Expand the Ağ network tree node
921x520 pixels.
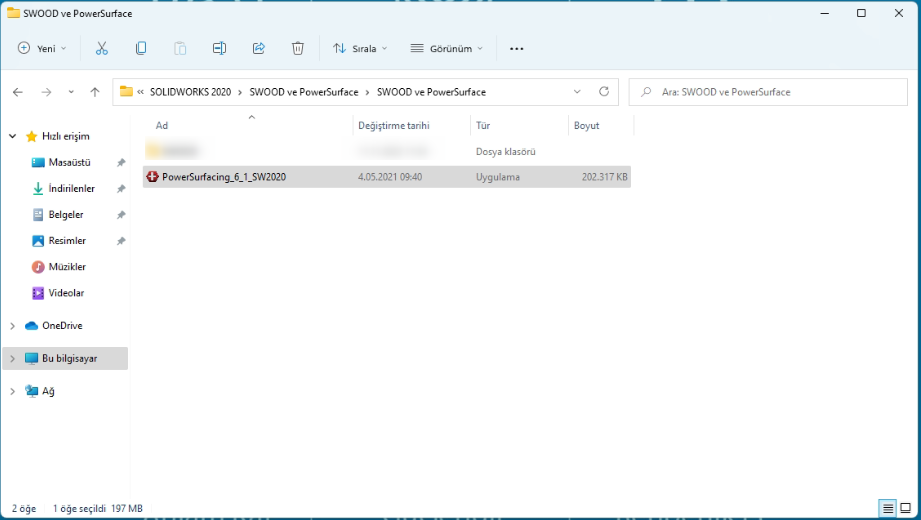pos(12,391)
